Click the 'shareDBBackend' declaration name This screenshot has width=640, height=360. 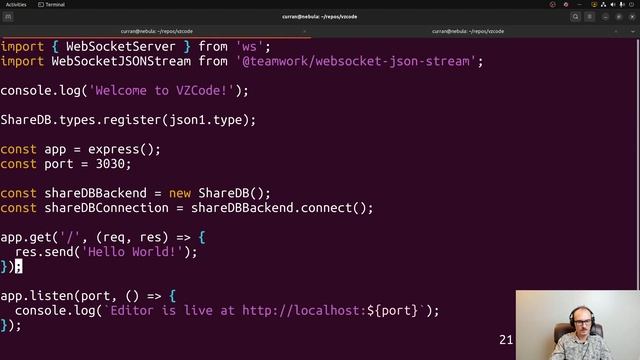pos(96,193)
